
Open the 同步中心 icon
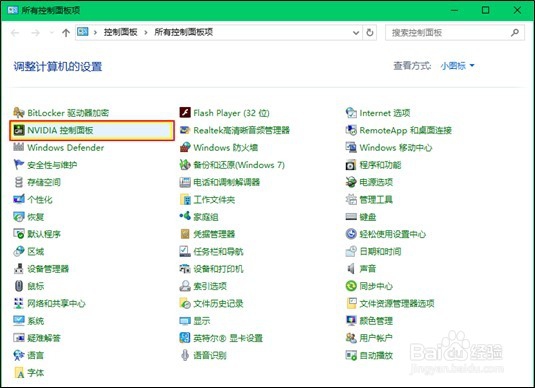tap(351, 286)
